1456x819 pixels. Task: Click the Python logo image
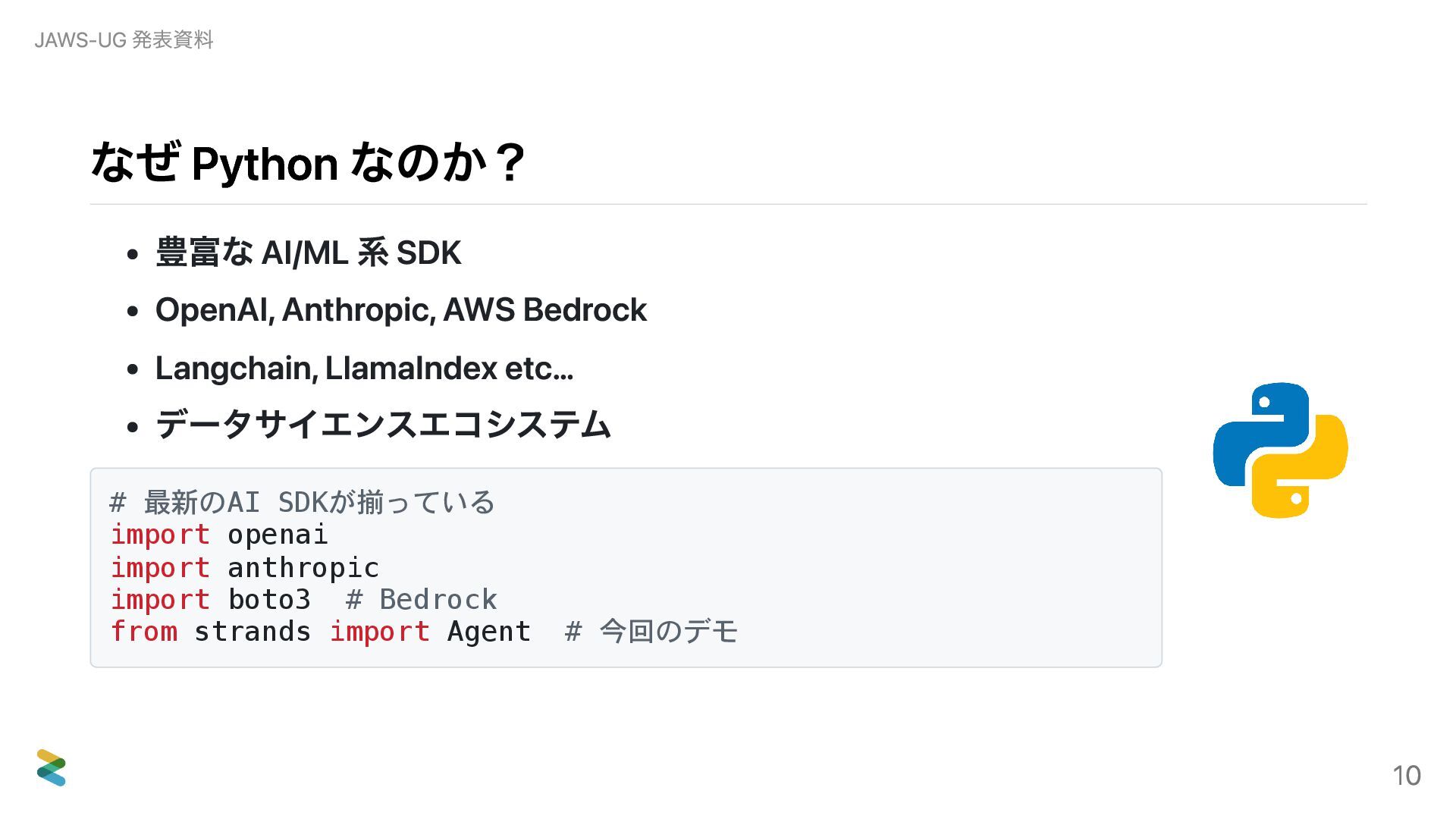point(1280,450)
